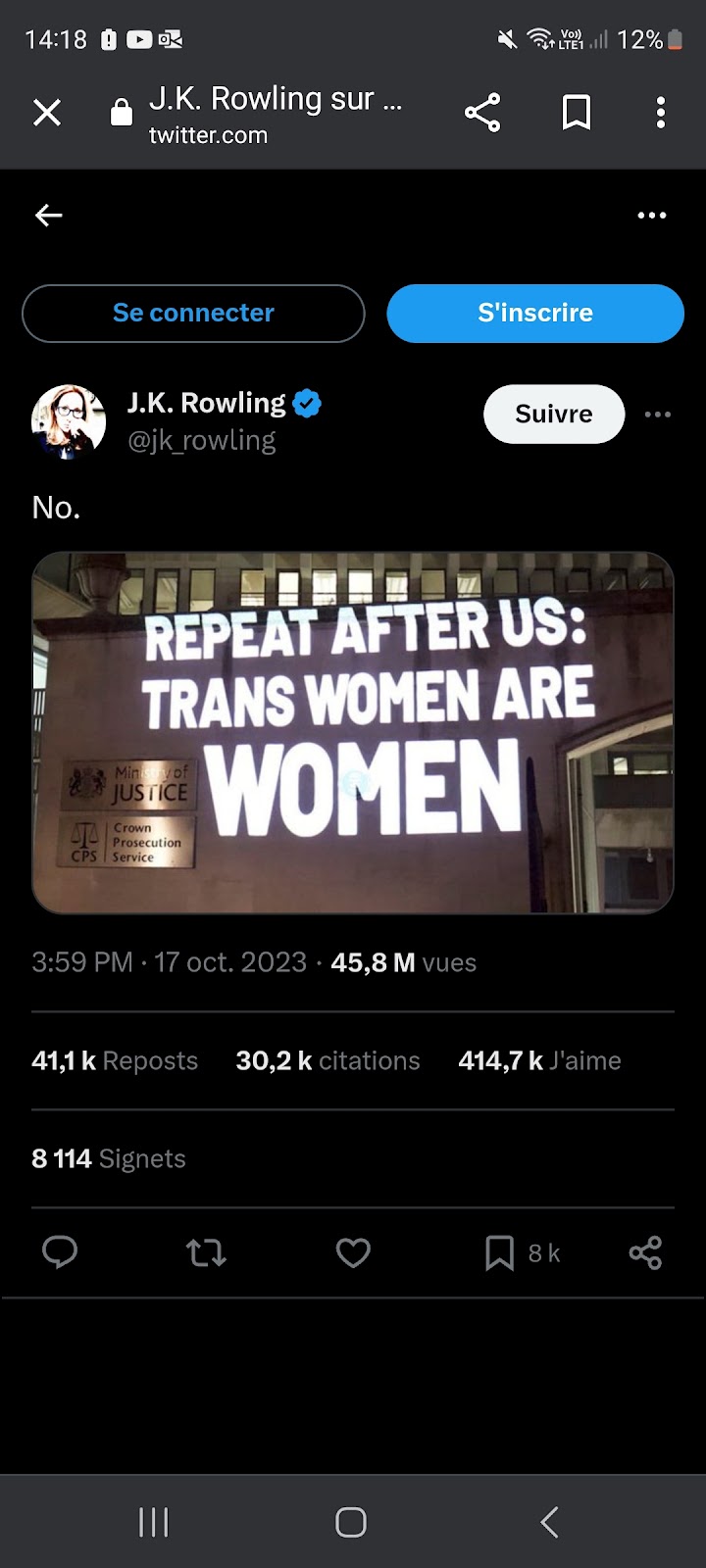Follow the account with Suivre
This screenshot has height=1568, width=706.
pyautogui.click(x=554, y=414)
